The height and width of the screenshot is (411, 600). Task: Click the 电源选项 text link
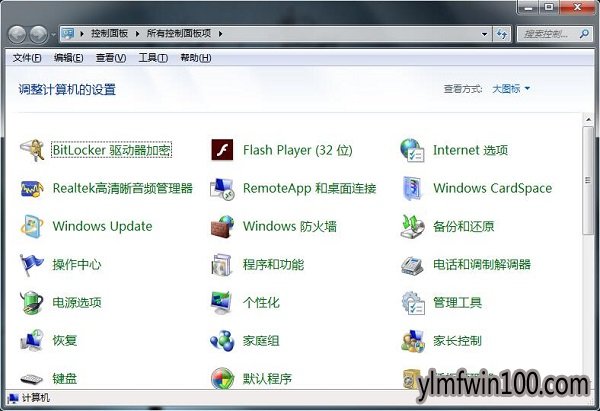coord(77,302)
